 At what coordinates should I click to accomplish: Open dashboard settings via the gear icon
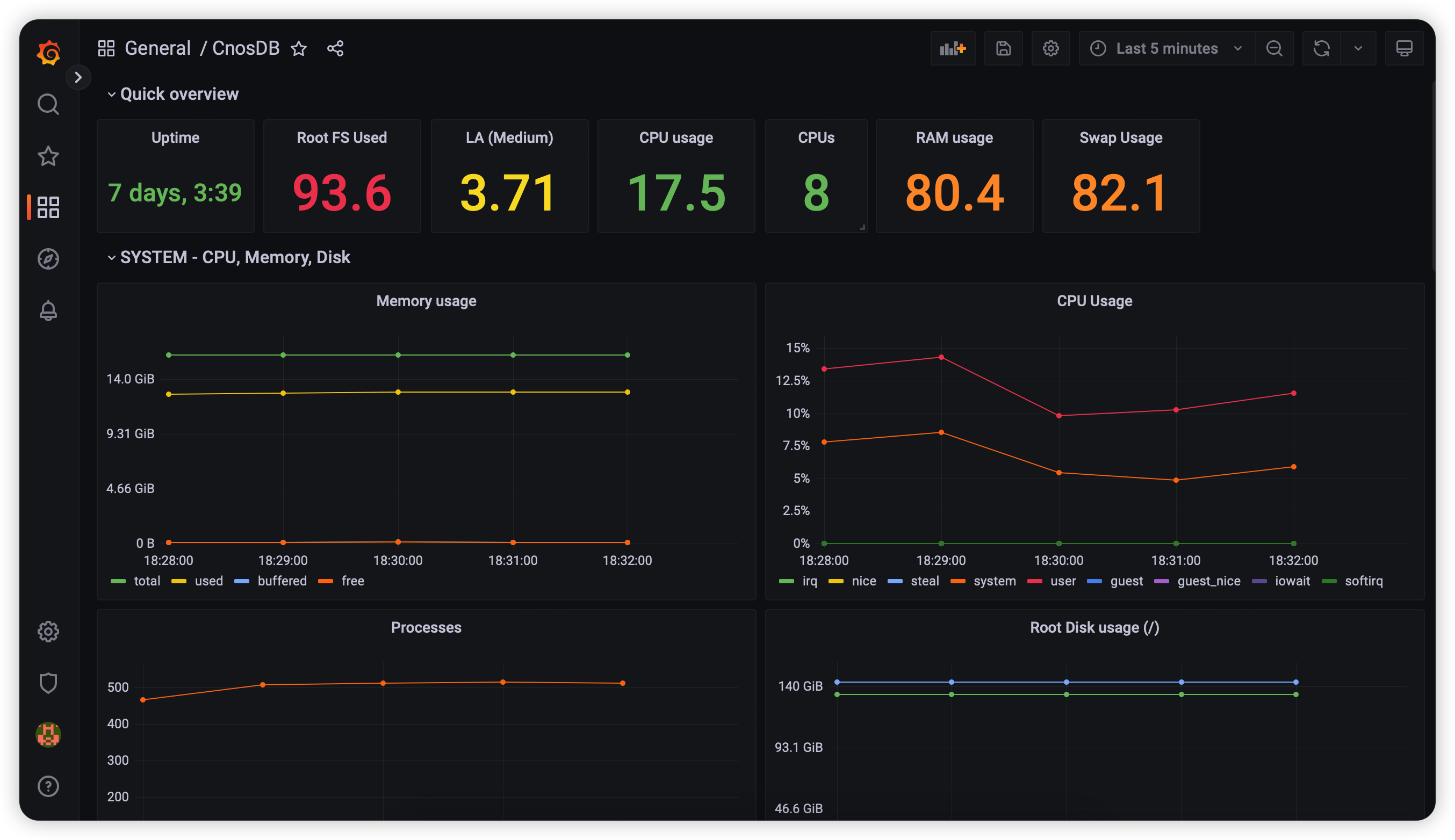1051,48
